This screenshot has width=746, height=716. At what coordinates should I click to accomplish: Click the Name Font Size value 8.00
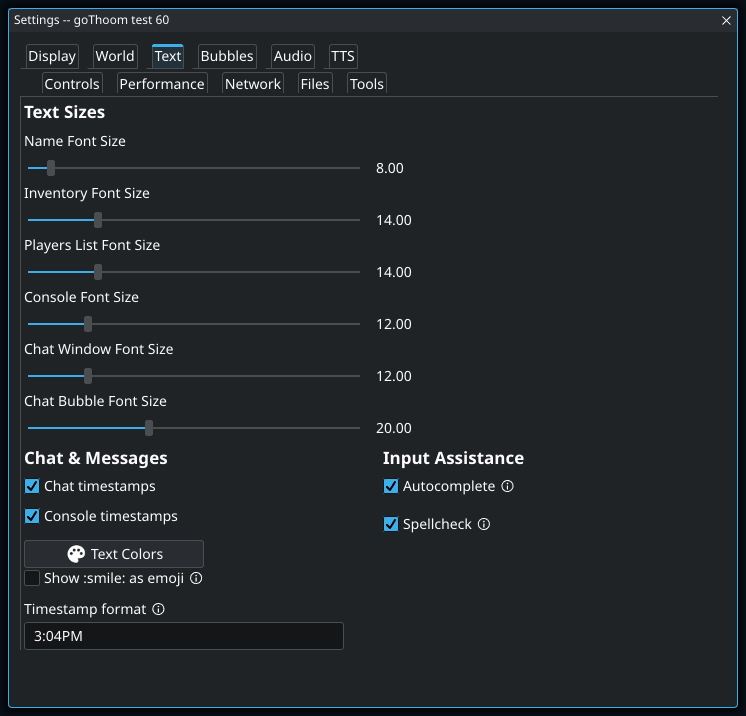[390, 168]
